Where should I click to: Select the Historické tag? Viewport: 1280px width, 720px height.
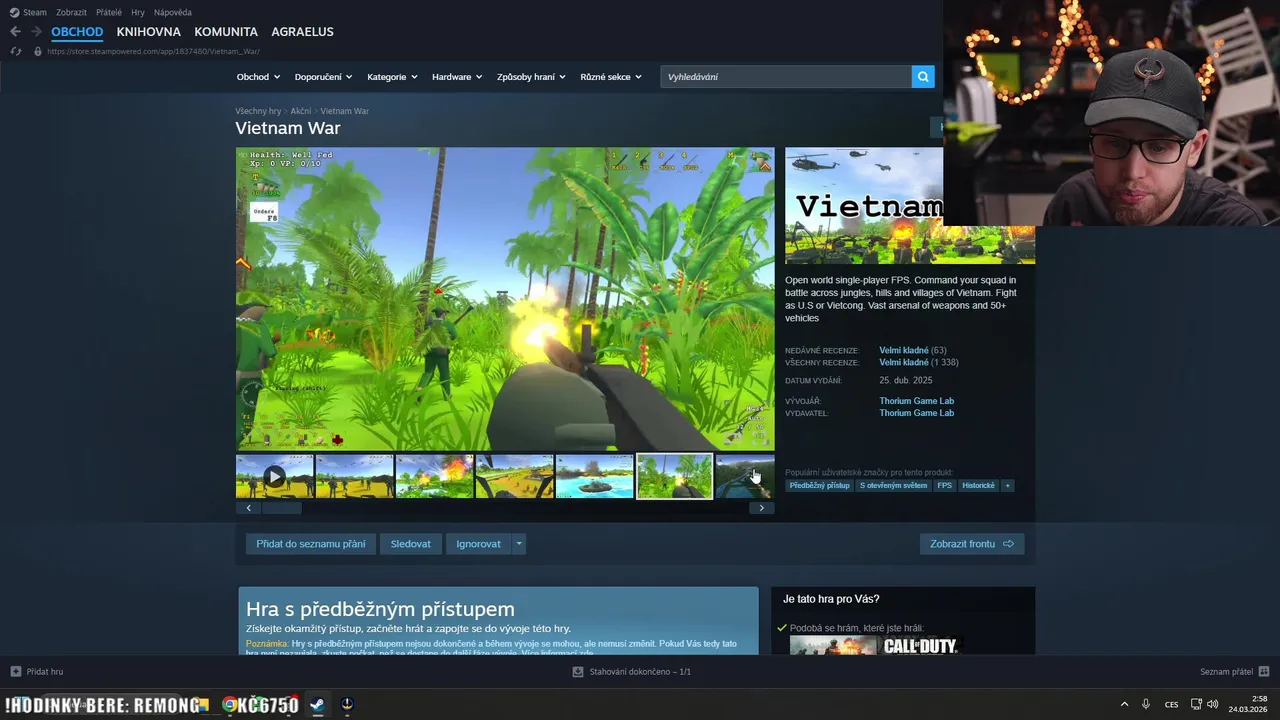979,485
